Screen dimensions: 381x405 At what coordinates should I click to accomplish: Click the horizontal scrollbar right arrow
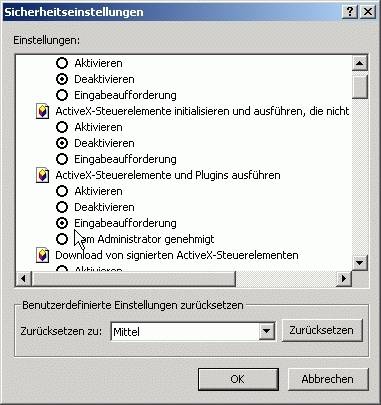[344, 278]
